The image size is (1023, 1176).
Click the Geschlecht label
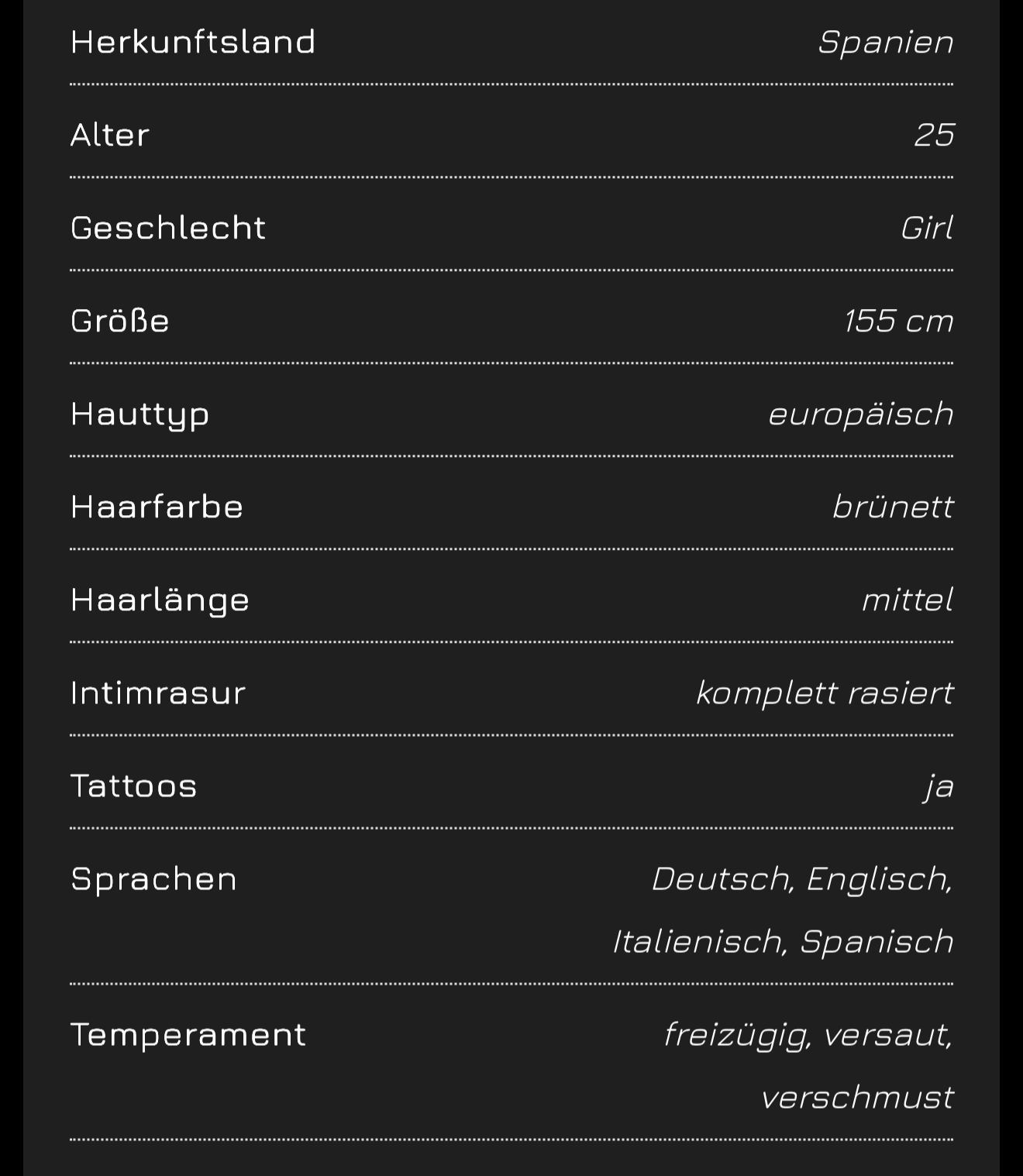168,228
